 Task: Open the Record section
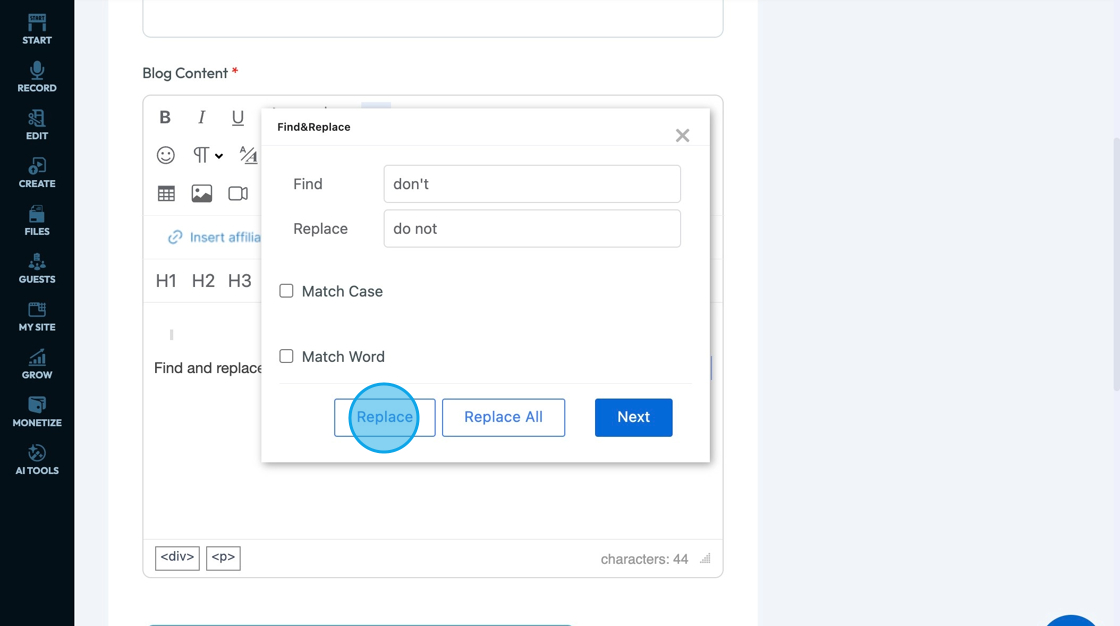37,77
